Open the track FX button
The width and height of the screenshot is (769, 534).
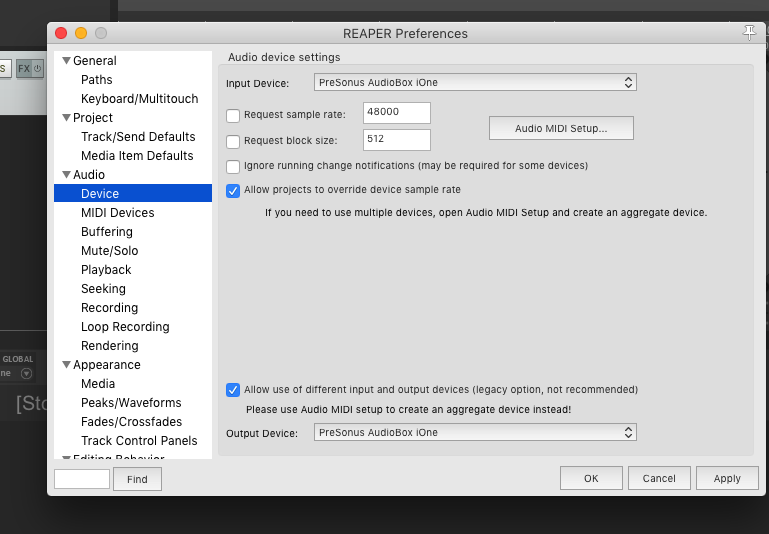point(24,69)
